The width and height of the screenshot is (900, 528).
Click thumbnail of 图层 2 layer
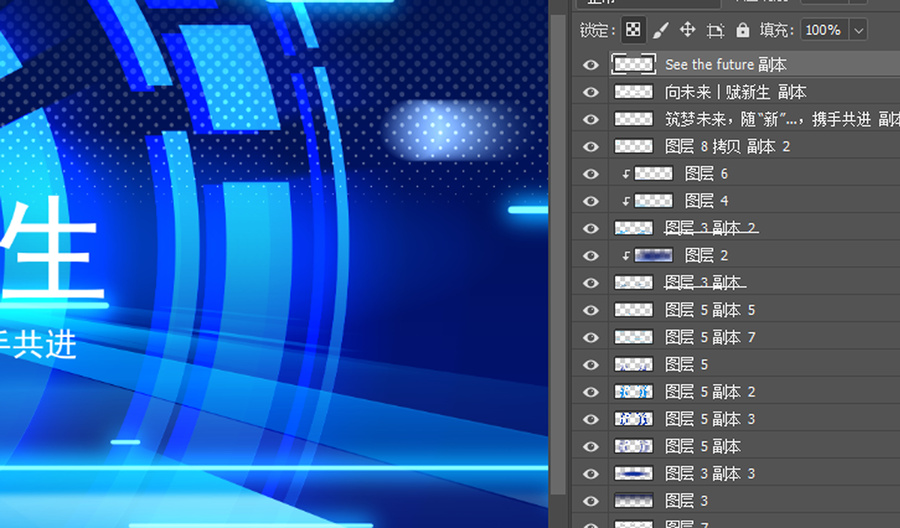click(x=654, y=255)
